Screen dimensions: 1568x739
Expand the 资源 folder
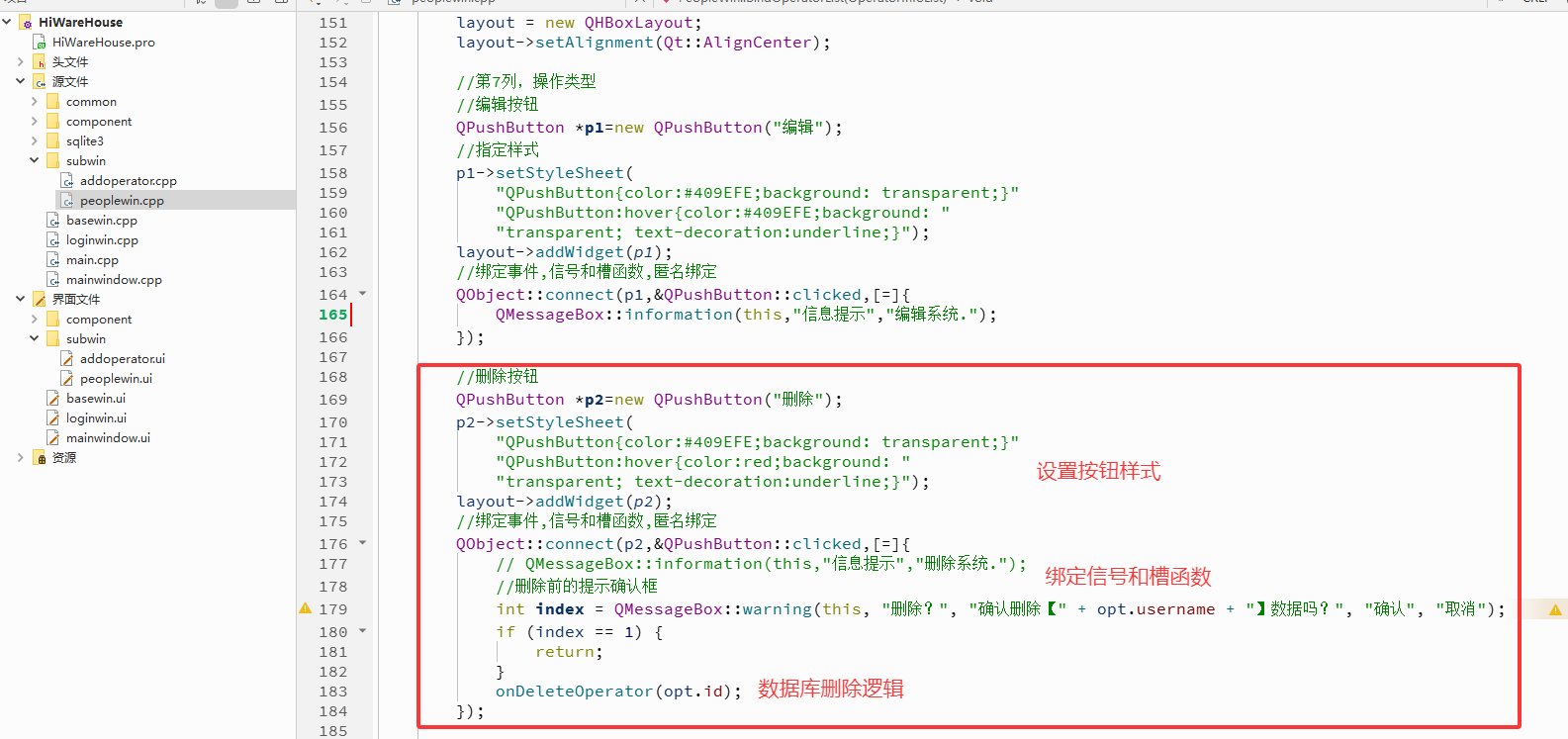pos(21,457)
